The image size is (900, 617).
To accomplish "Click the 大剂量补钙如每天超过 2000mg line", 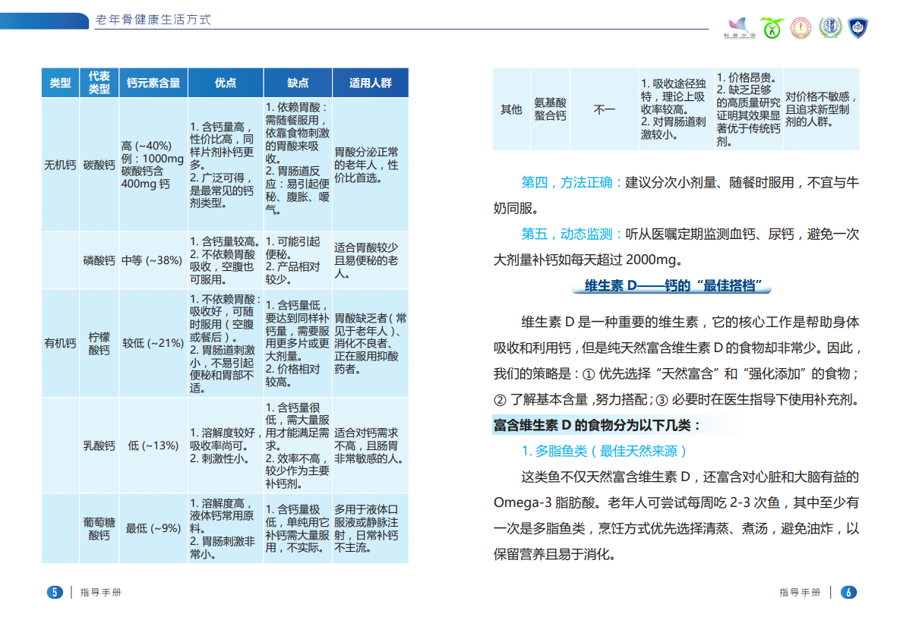I will [588, 259].
